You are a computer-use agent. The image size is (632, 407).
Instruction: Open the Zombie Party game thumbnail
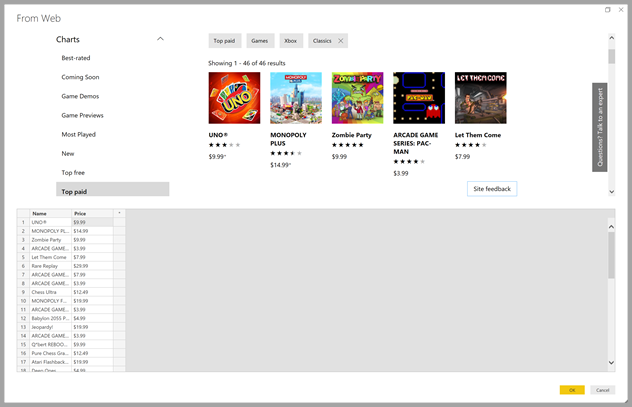click(358, 98)
